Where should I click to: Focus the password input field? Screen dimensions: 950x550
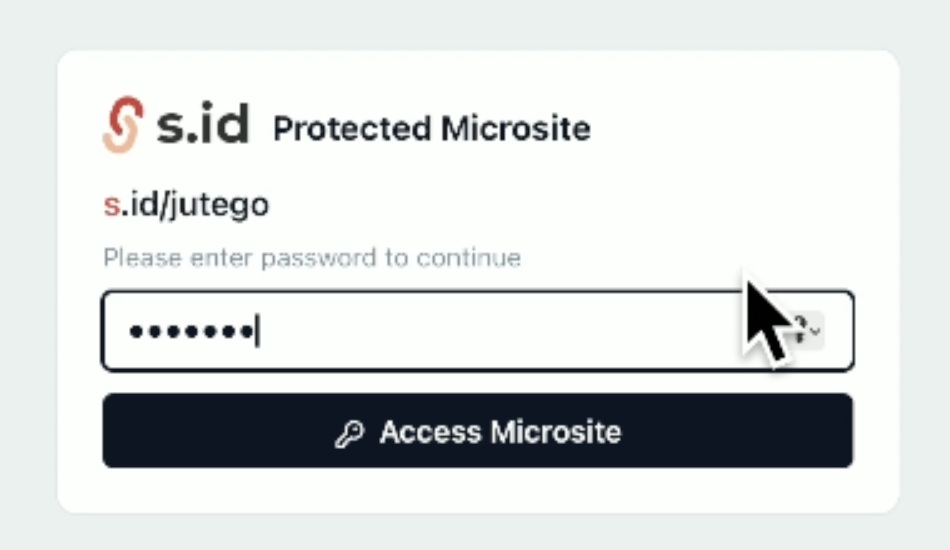tap(478, 331)
